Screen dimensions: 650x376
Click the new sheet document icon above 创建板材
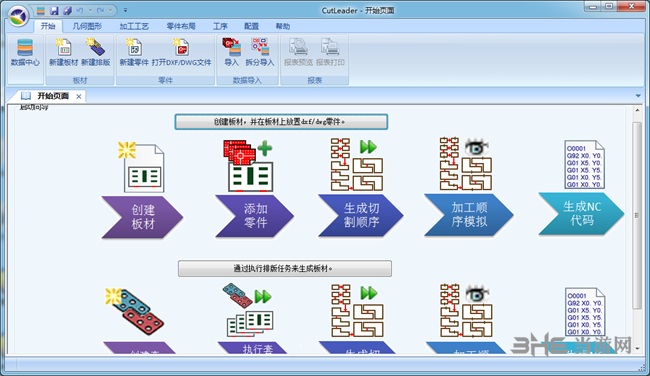[x=142, y=167]
